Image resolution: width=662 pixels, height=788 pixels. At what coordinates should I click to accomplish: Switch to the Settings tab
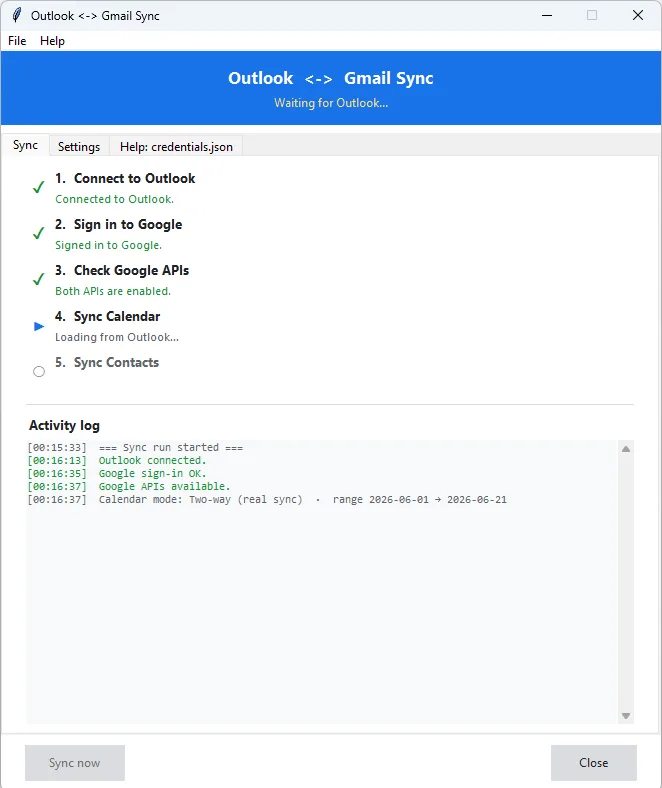[x=79, y=147]
